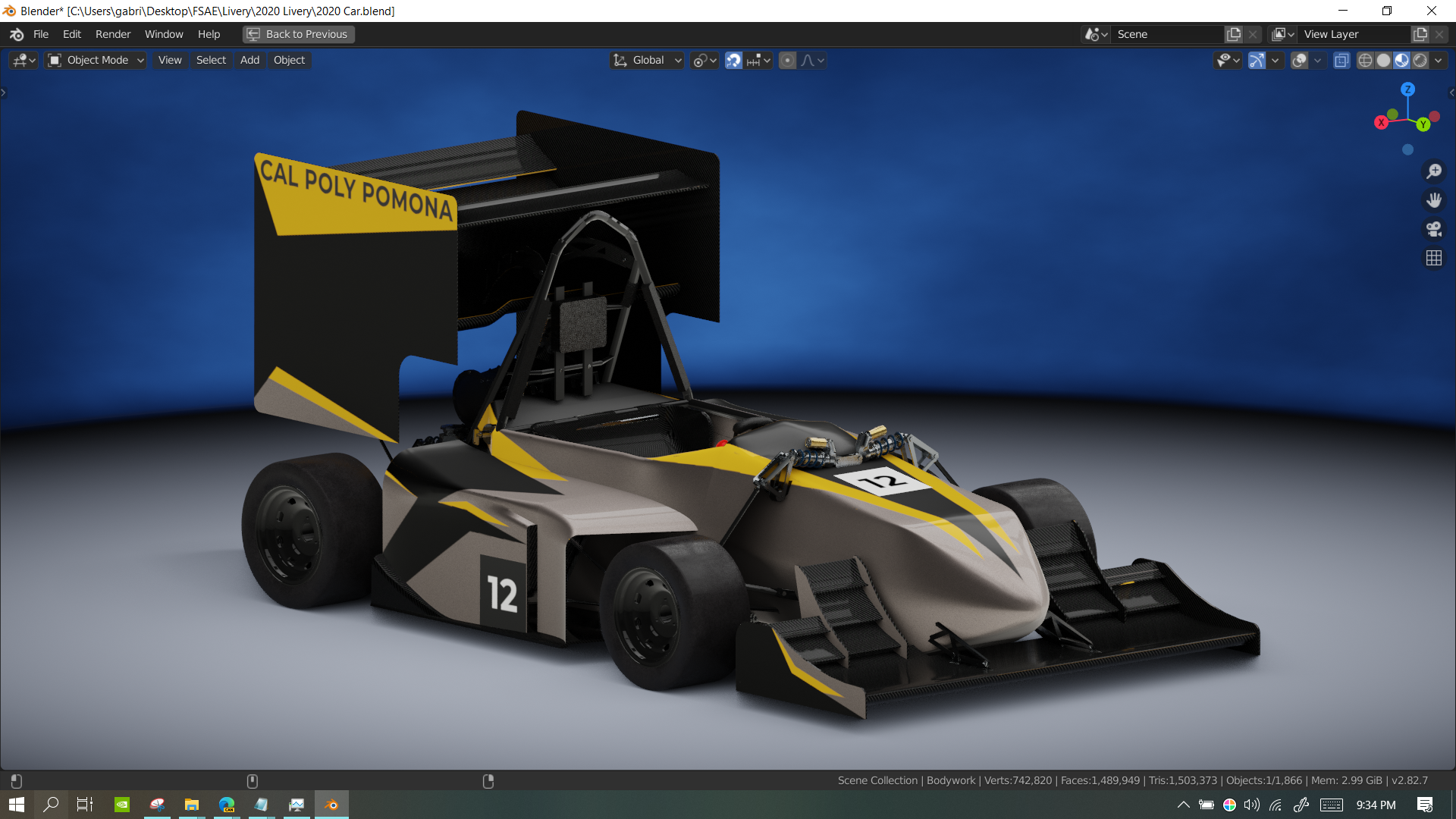
Task: Click the View Layer name field
Action: [1354, 34]
